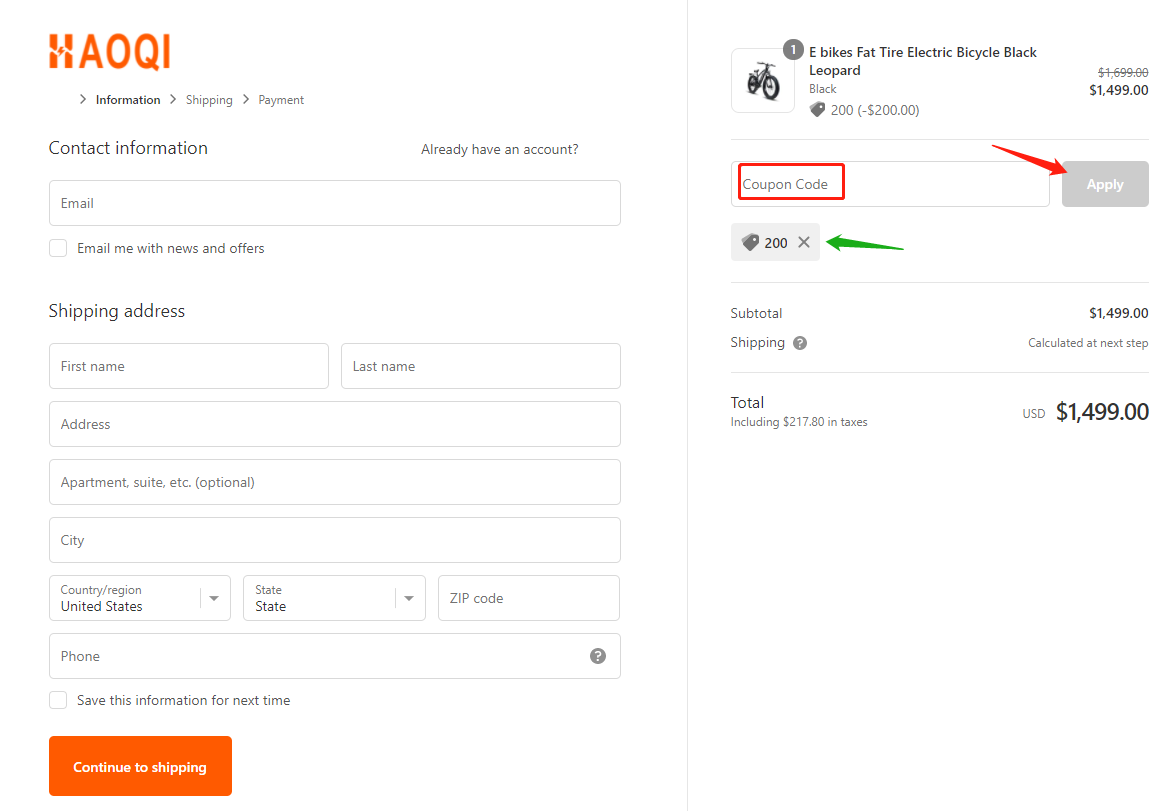Focus the Coupon Code field

(890, 184)
